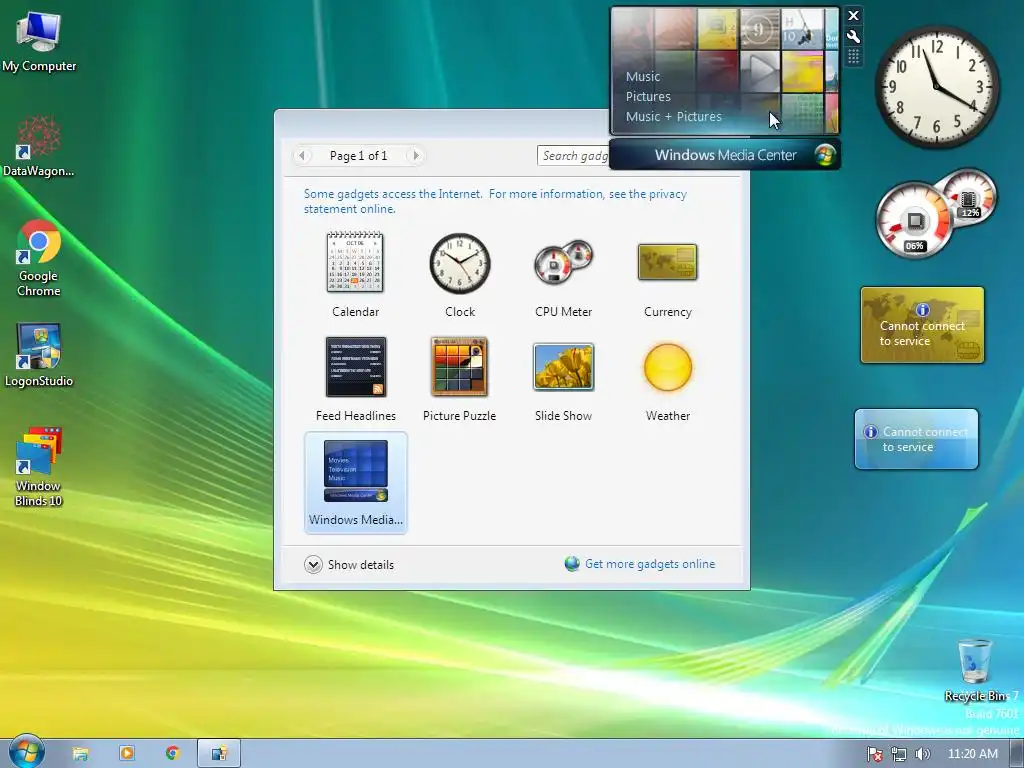Open the file explorer taskbar icon
This screenshot has width=1024, height=768.
coord(80,754)
